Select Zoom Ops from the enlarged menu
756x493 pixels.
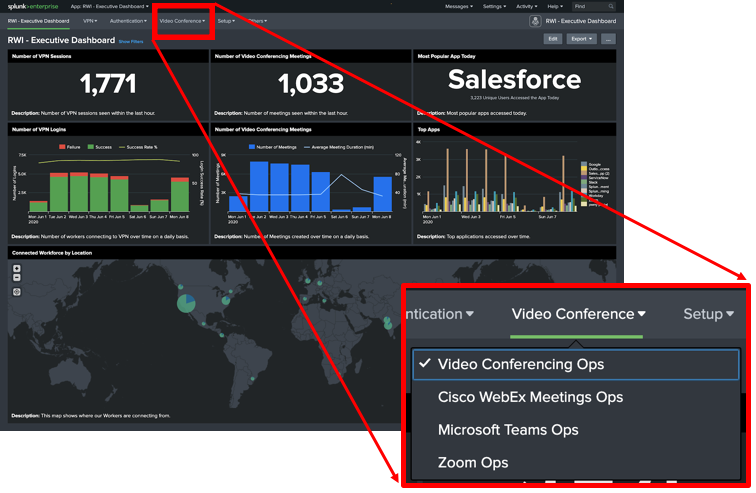(473, 463)
